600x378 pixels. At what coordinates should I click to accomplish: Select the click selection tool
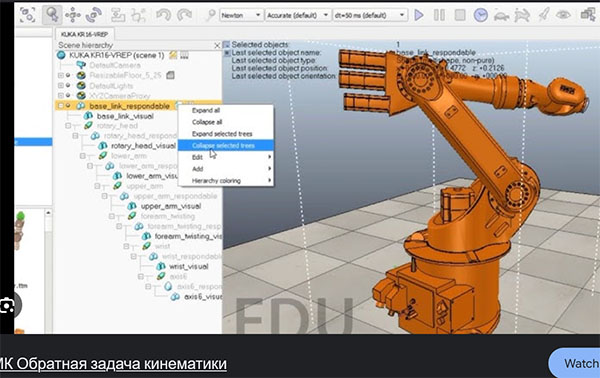pyautogui.click(x=52, y=15)
